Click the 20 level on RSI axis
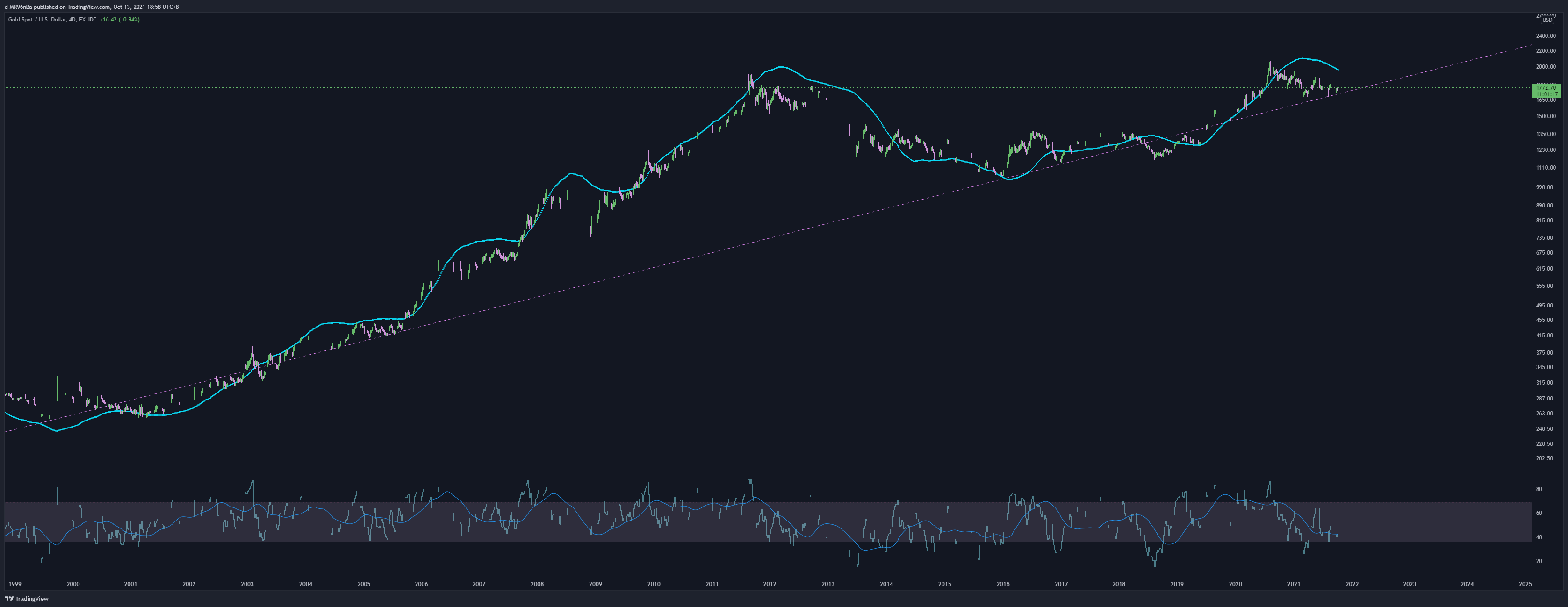 (1539, 561)
